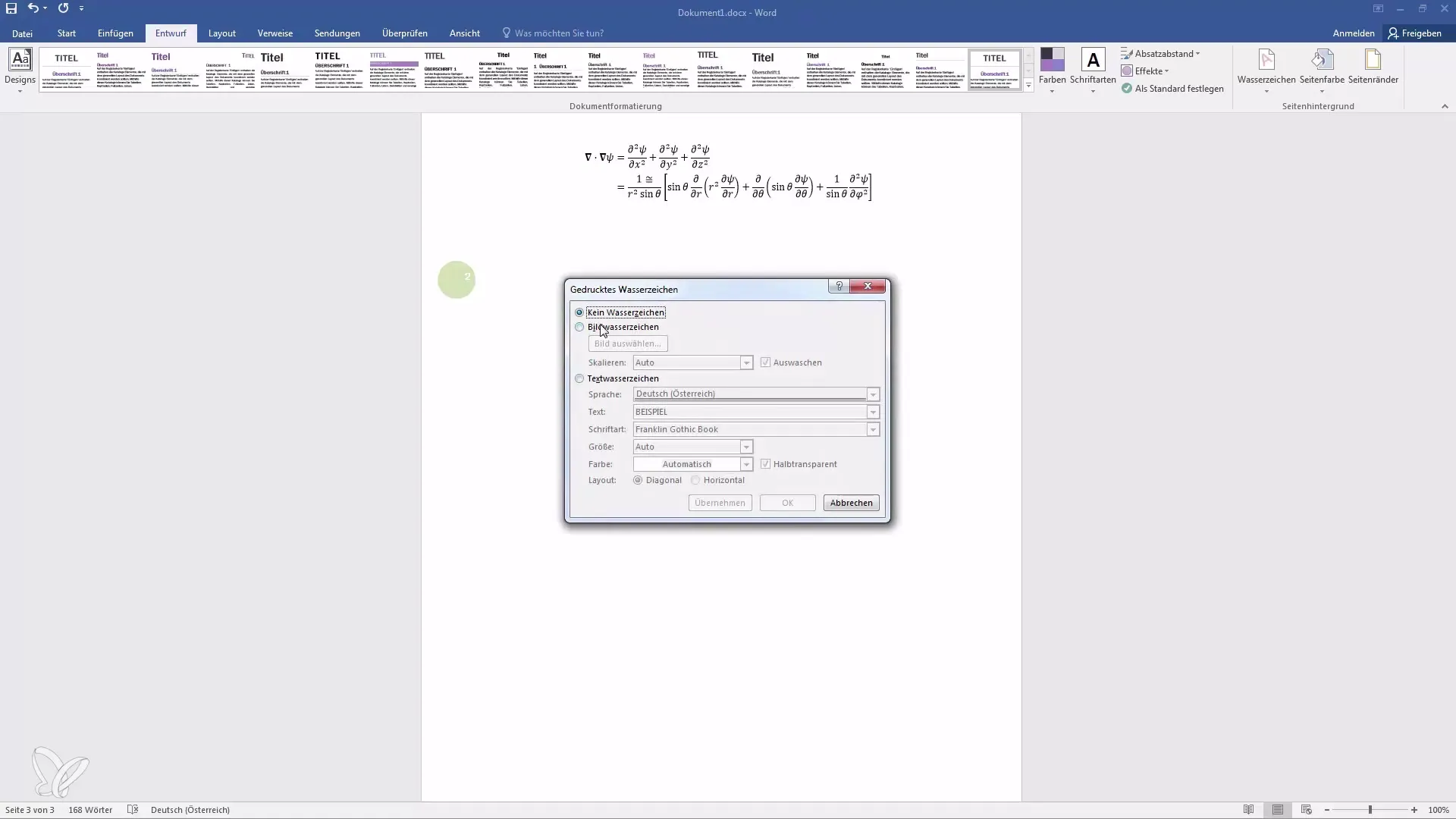Screen dimensions: 1456x819
Task: Toggle the Auswaschen checkbox
Action: coord(765,362)
